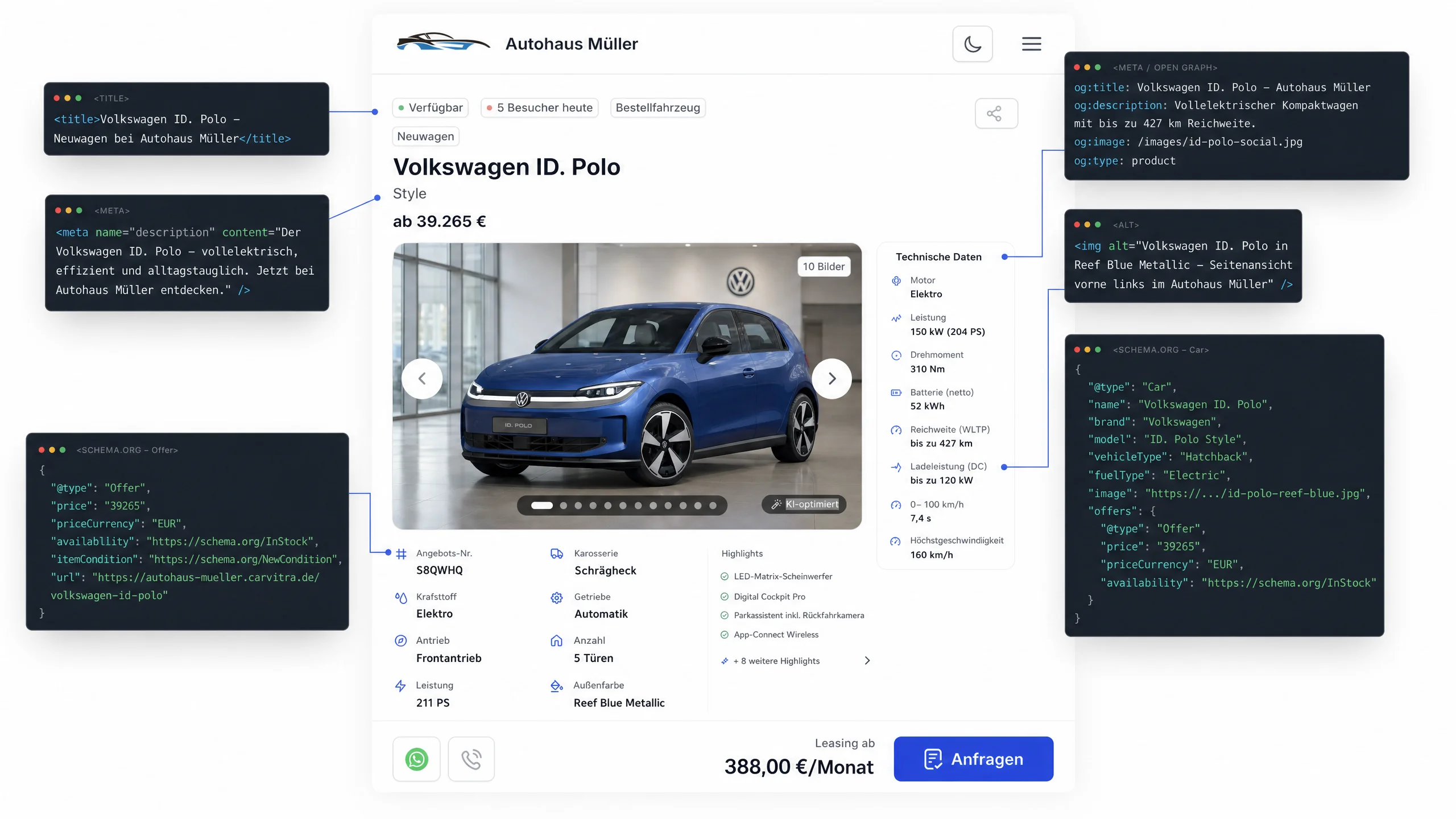Screen dimensions: 1456x819
Task: Click the Motor engine icon
Action: click(896, 281)
